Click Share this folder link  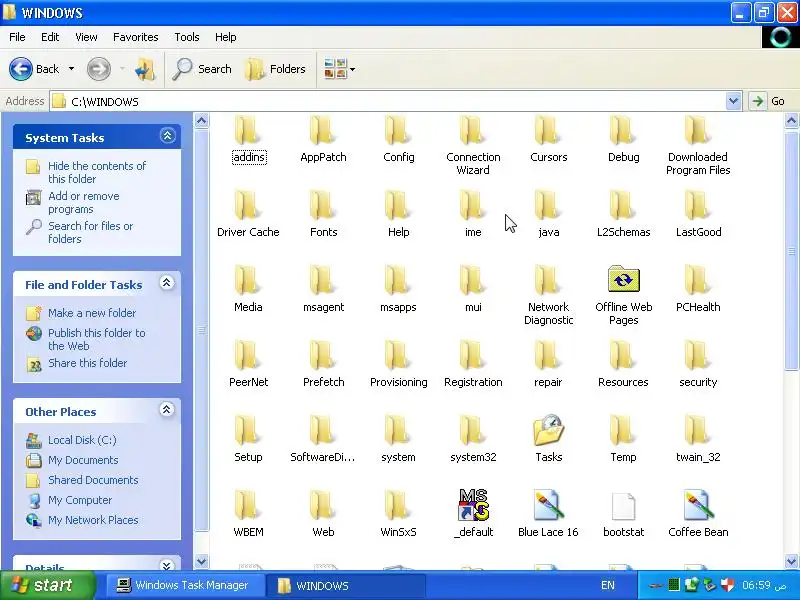click(x=87, y=363)
